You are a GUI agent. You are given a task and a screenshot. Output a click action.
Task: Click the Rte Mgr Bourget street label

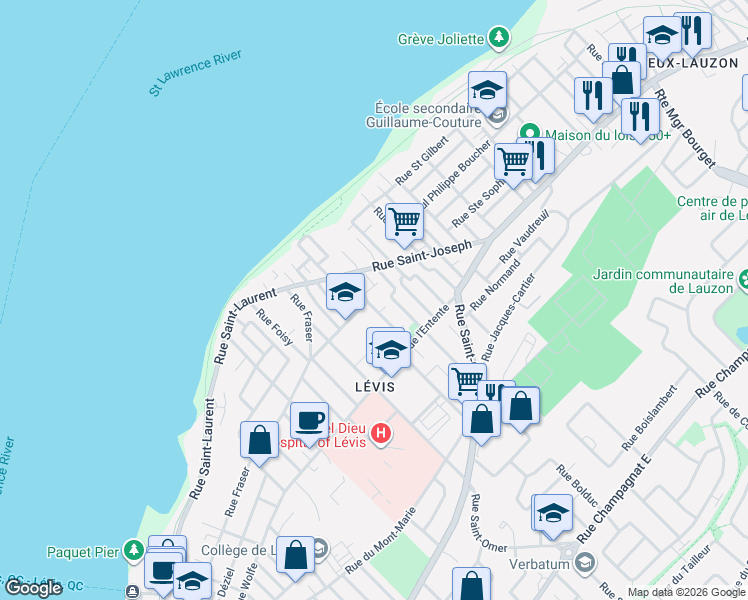(685, 128)
